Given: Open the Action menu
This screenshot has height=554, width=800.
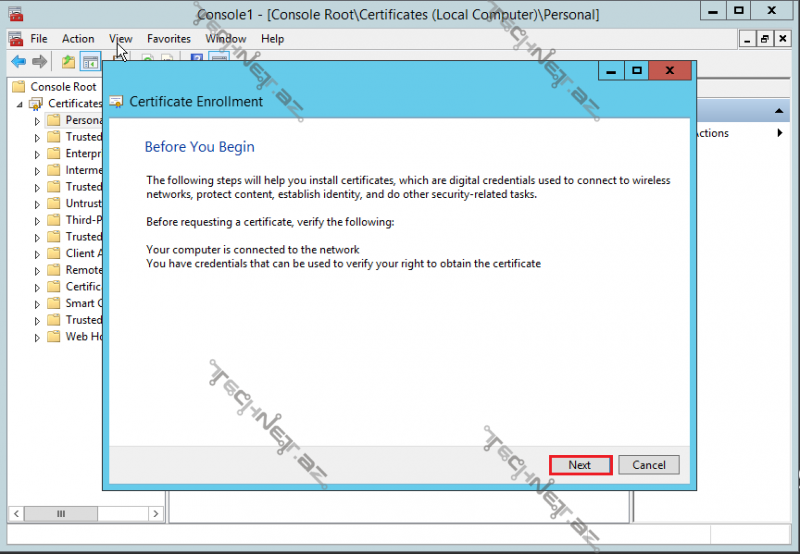Looking at the screenshot, I should (x=78, y=39).
